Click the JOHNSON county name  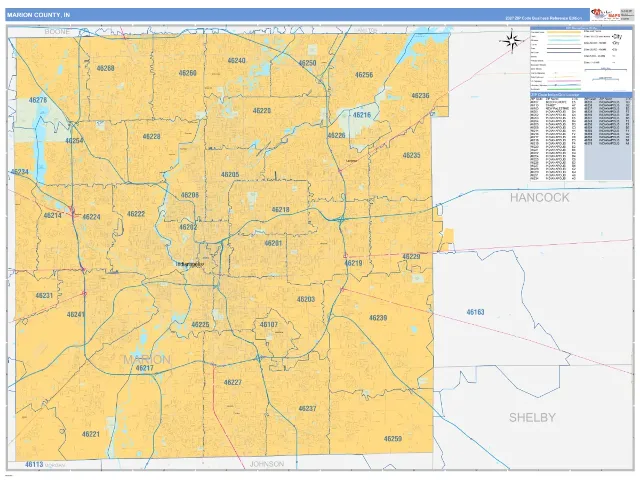267,464
